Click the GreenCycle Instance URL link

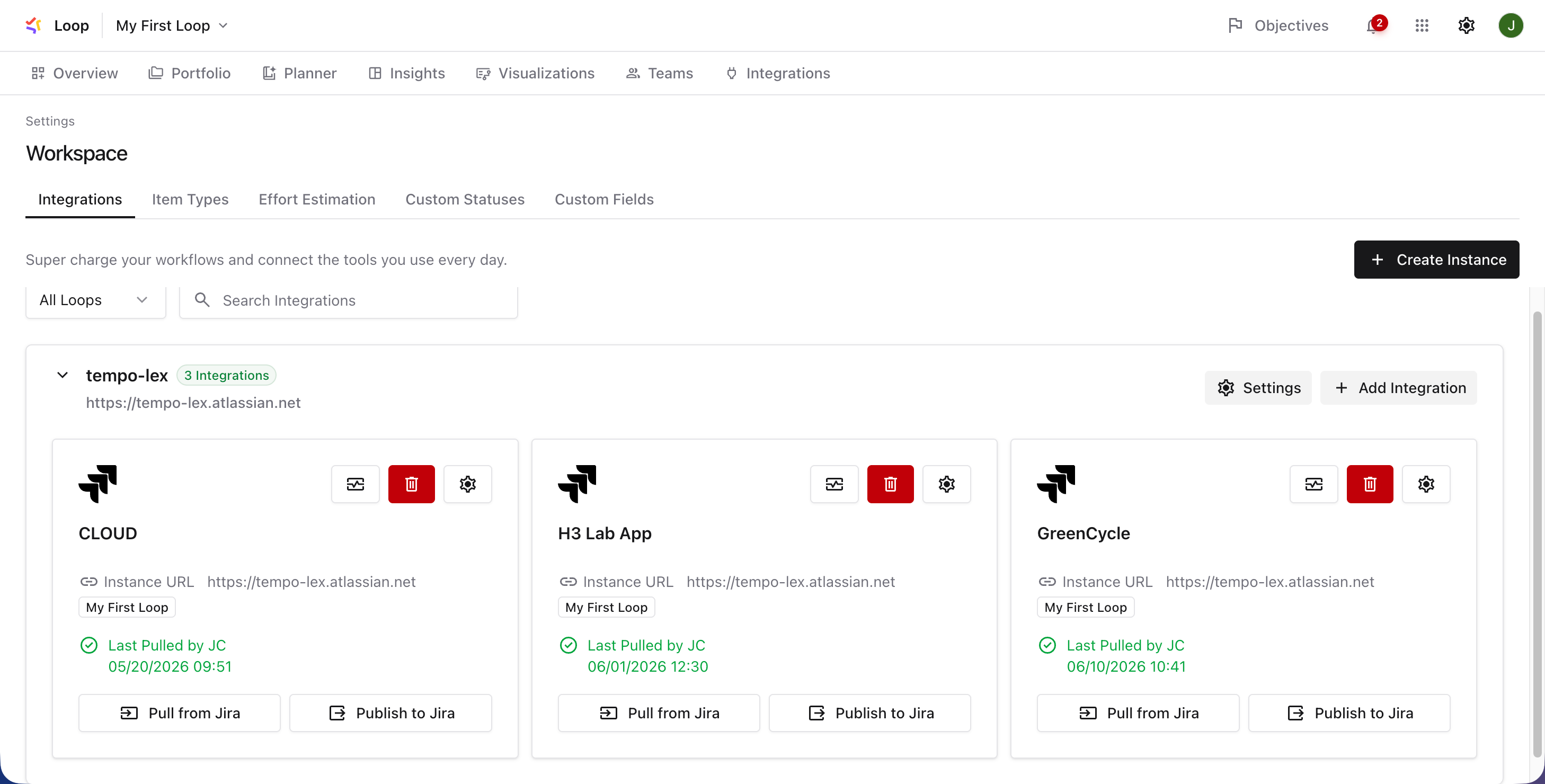point(1269,582)
